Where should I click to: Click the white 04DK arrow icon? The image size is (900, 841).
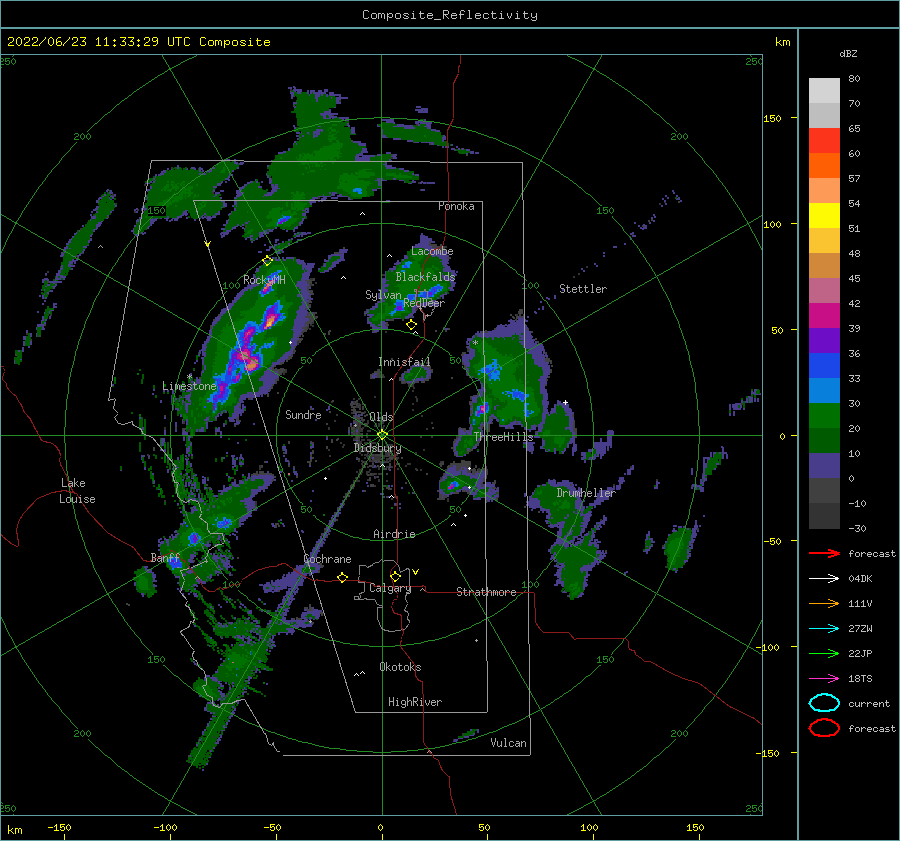tap(824, 579)
